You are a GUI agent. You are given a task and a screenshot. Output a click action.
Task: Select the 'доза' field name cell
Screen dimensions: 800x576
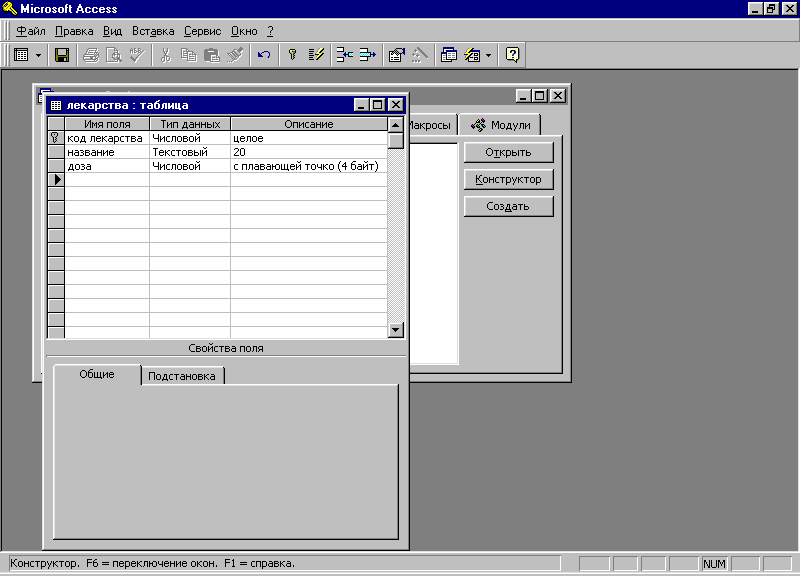(107, 166)
